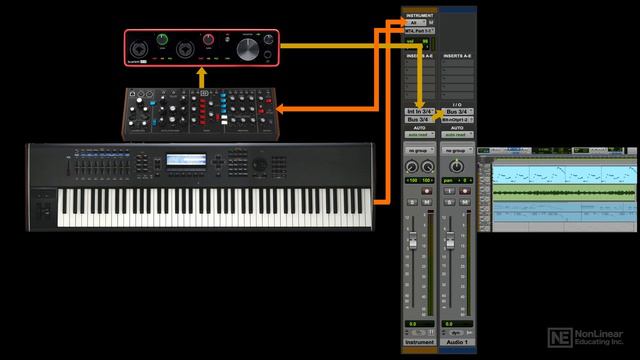This screenshot has height=360, width=640.
Task: Open the MIDI input selector showing All
Action: coord(416,23)
